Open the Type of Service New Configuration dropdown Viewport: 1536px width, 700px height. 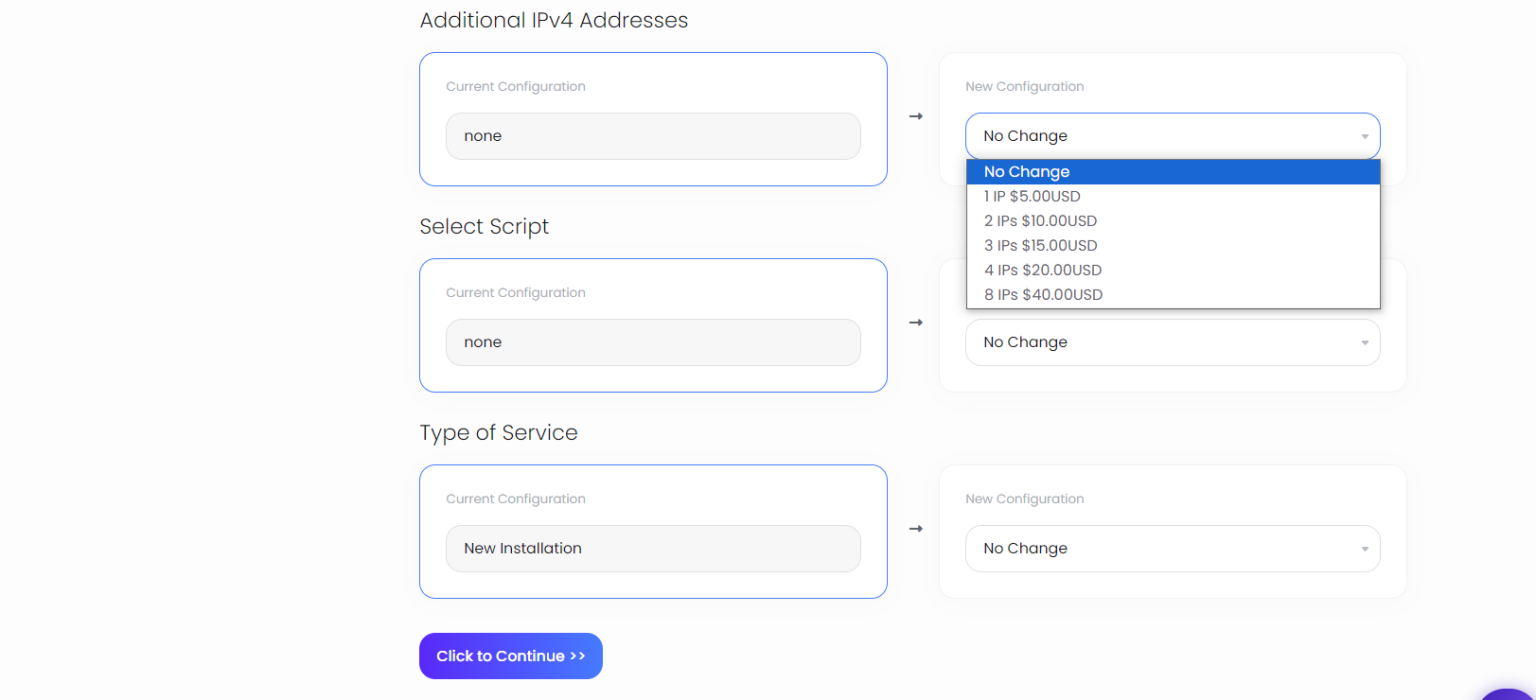(x=1172, y=548)
